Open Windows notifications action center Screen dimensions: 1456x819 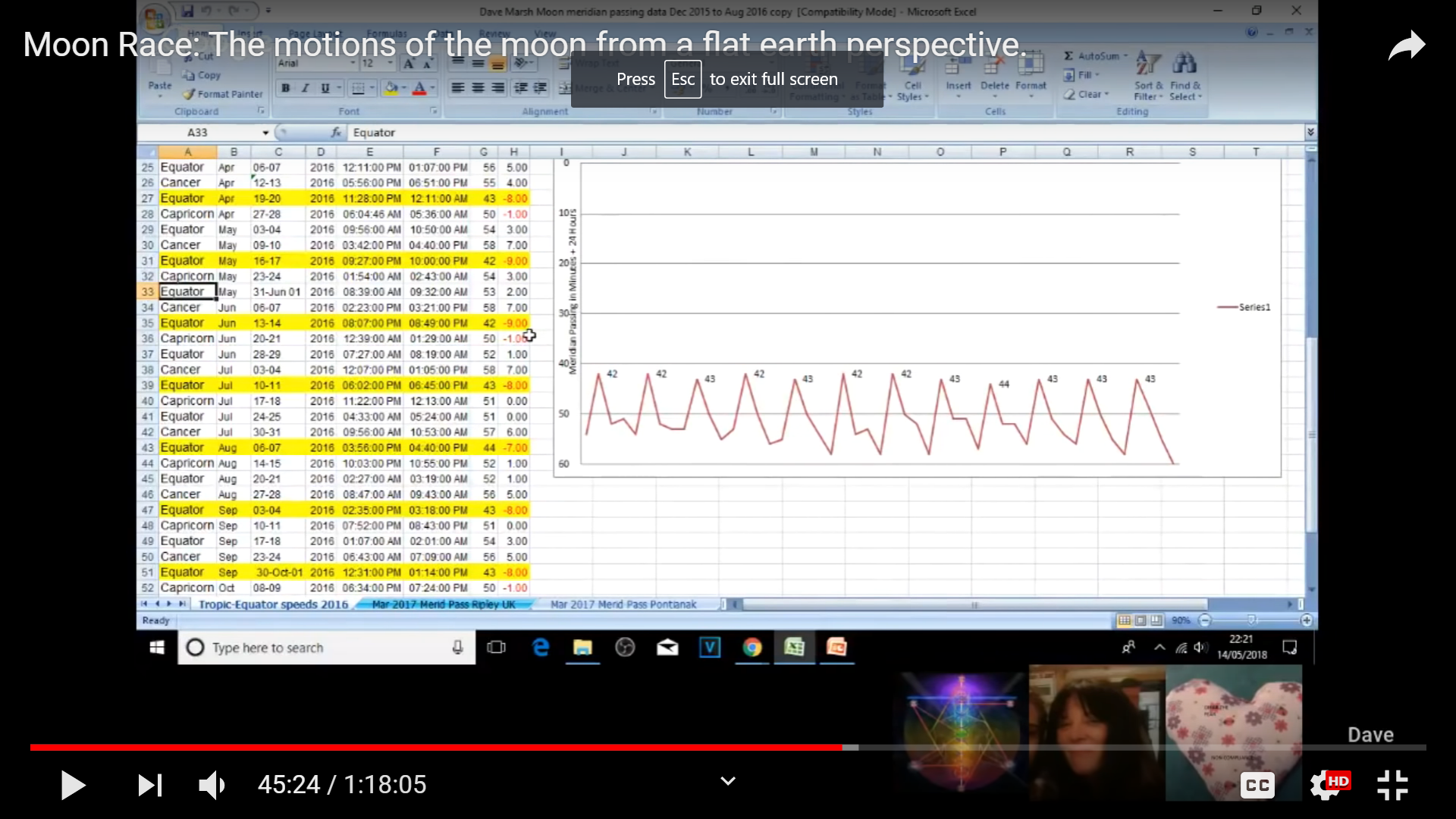point(1290,648)
